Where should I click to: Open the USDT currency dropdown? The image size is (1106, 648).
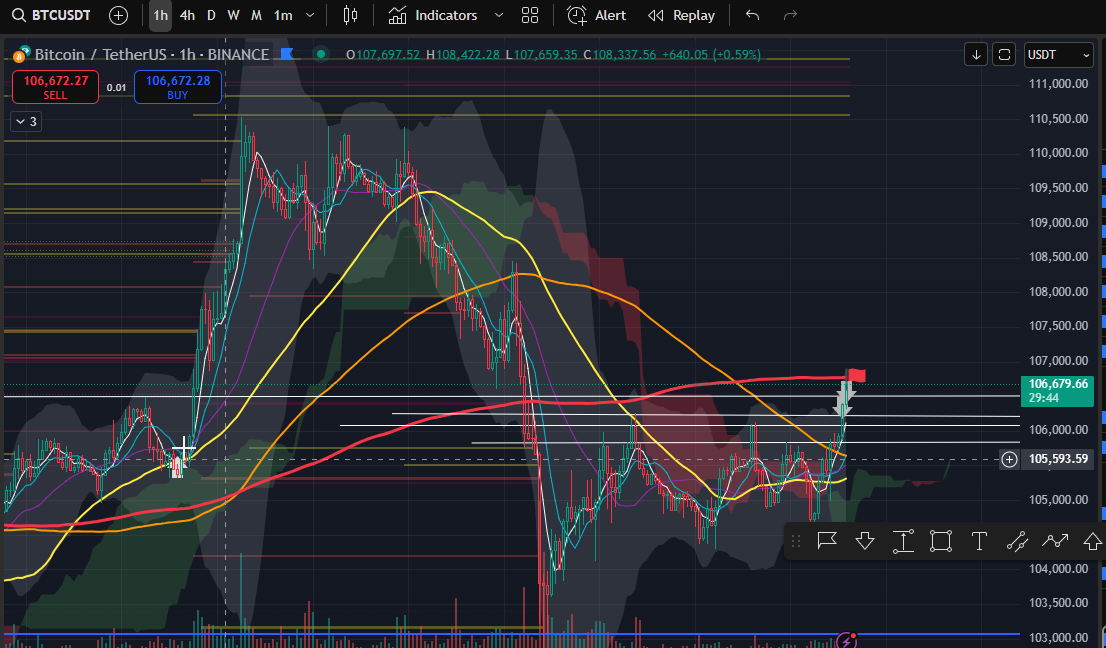(1058, 54)
